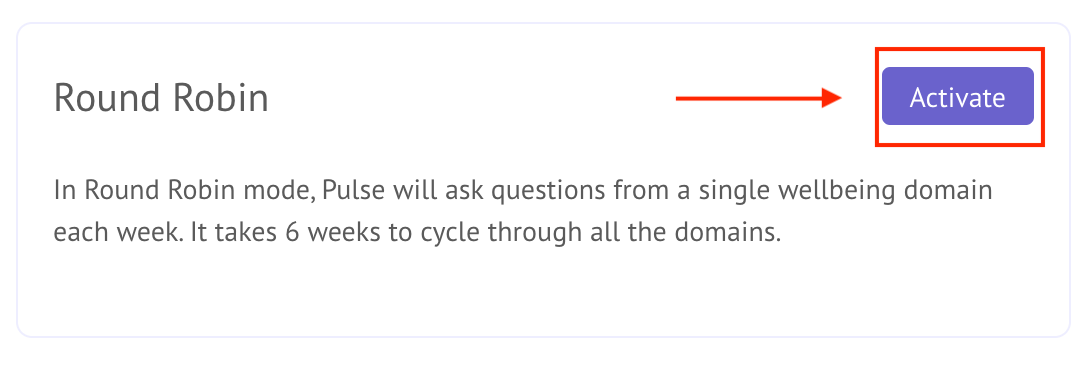Click the red highlight box border
This screenshot has height=368, width=1088.
(960, 49)
